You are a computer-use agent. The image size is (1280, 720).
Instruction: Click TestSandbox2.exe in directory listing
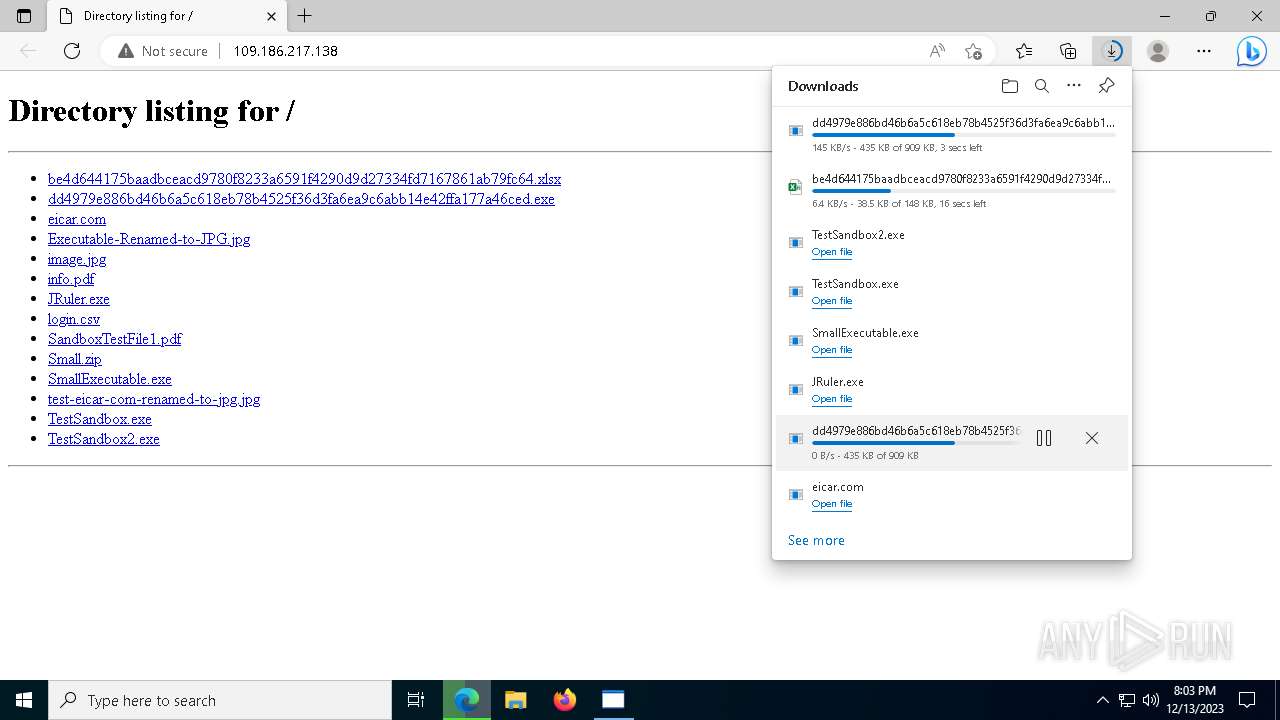coord(104,439)
